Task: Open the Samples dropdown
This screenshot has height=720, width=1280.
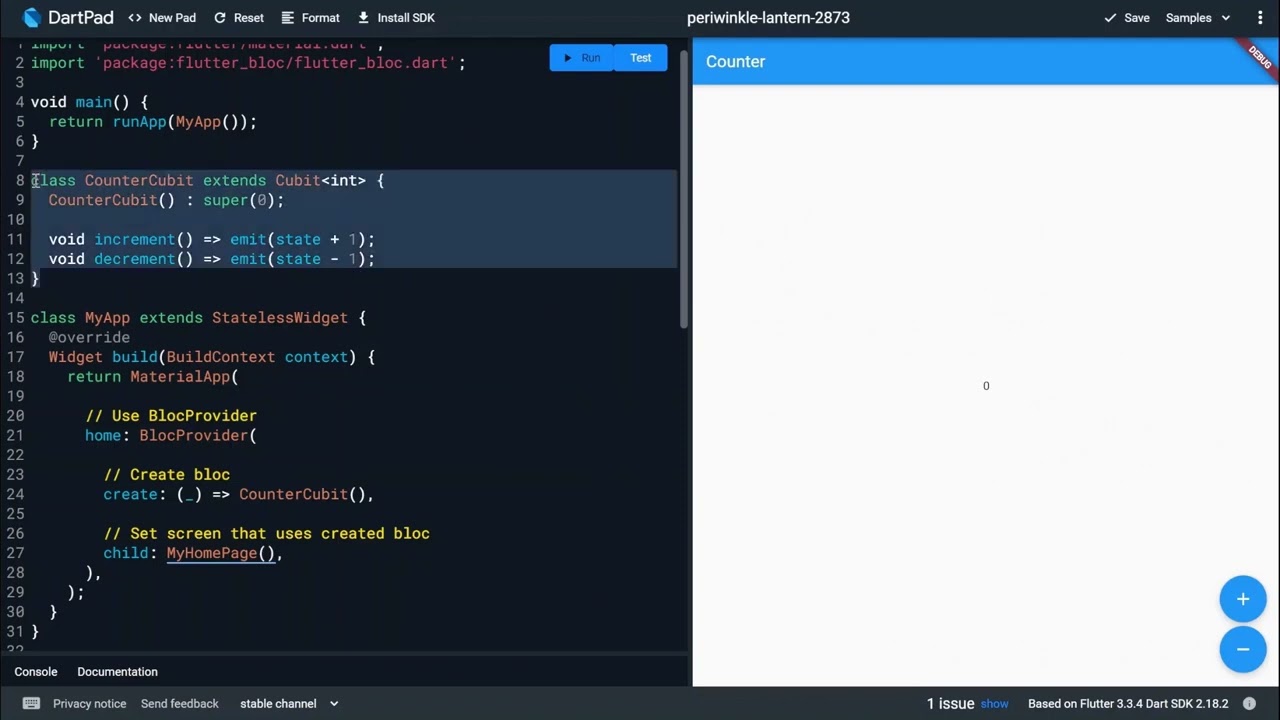Action: point(1198,17)
